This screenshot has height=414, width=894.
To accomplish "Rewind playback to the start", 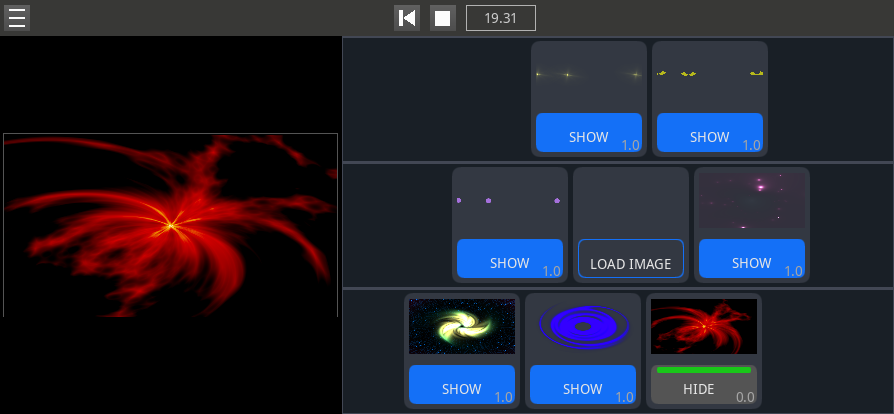I will [x=407, y=18].
